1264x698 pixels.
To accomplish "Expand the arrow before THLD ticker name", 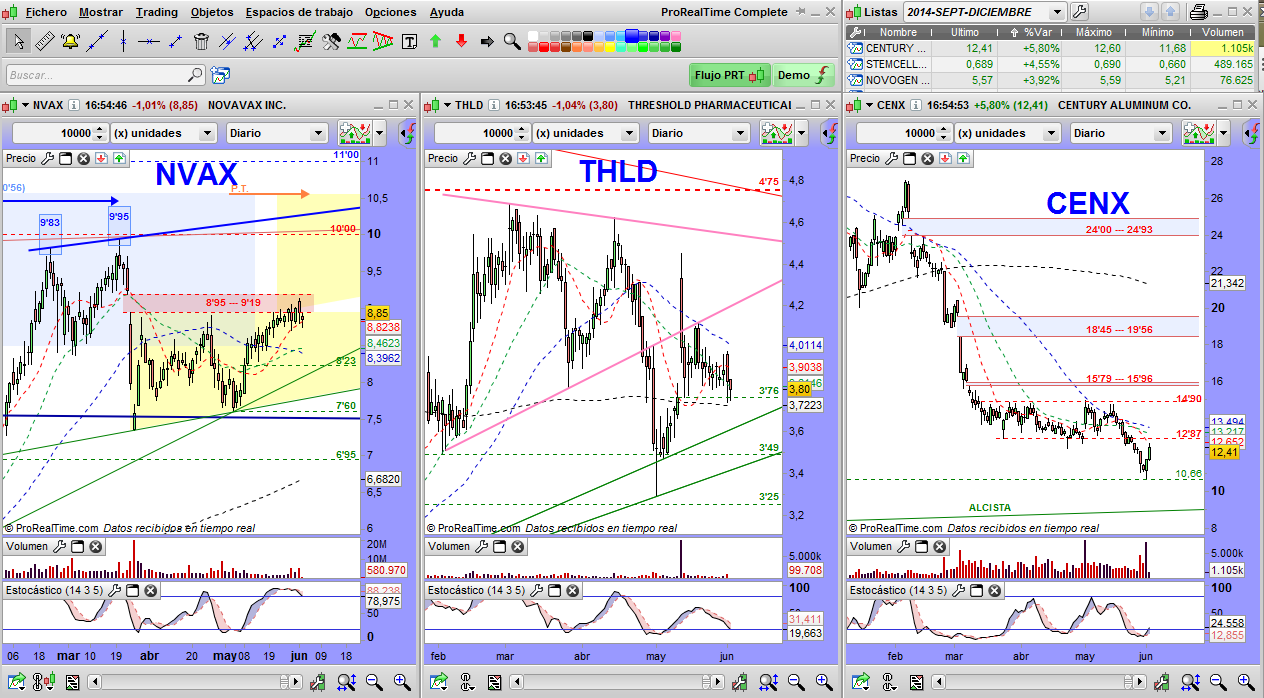I will 448,105.
